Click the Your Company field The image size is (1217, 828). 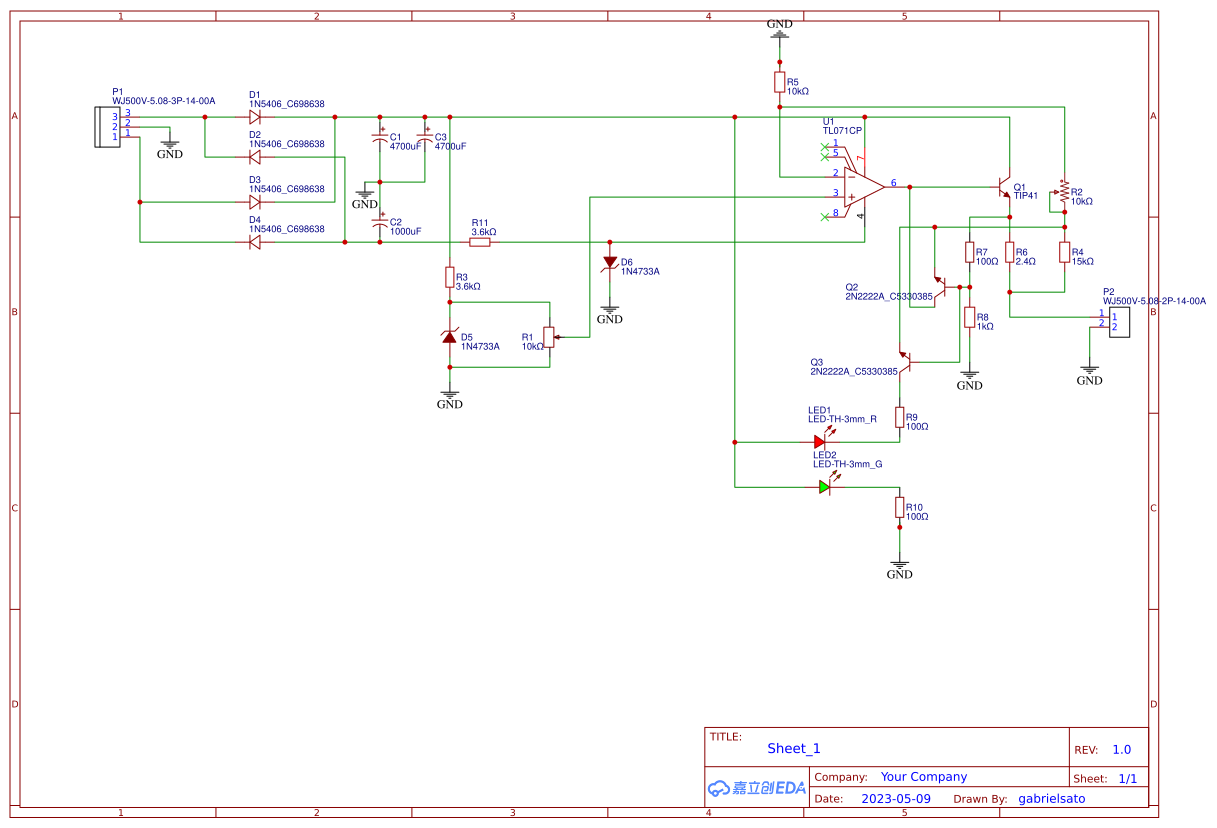(x=923, y=777)
